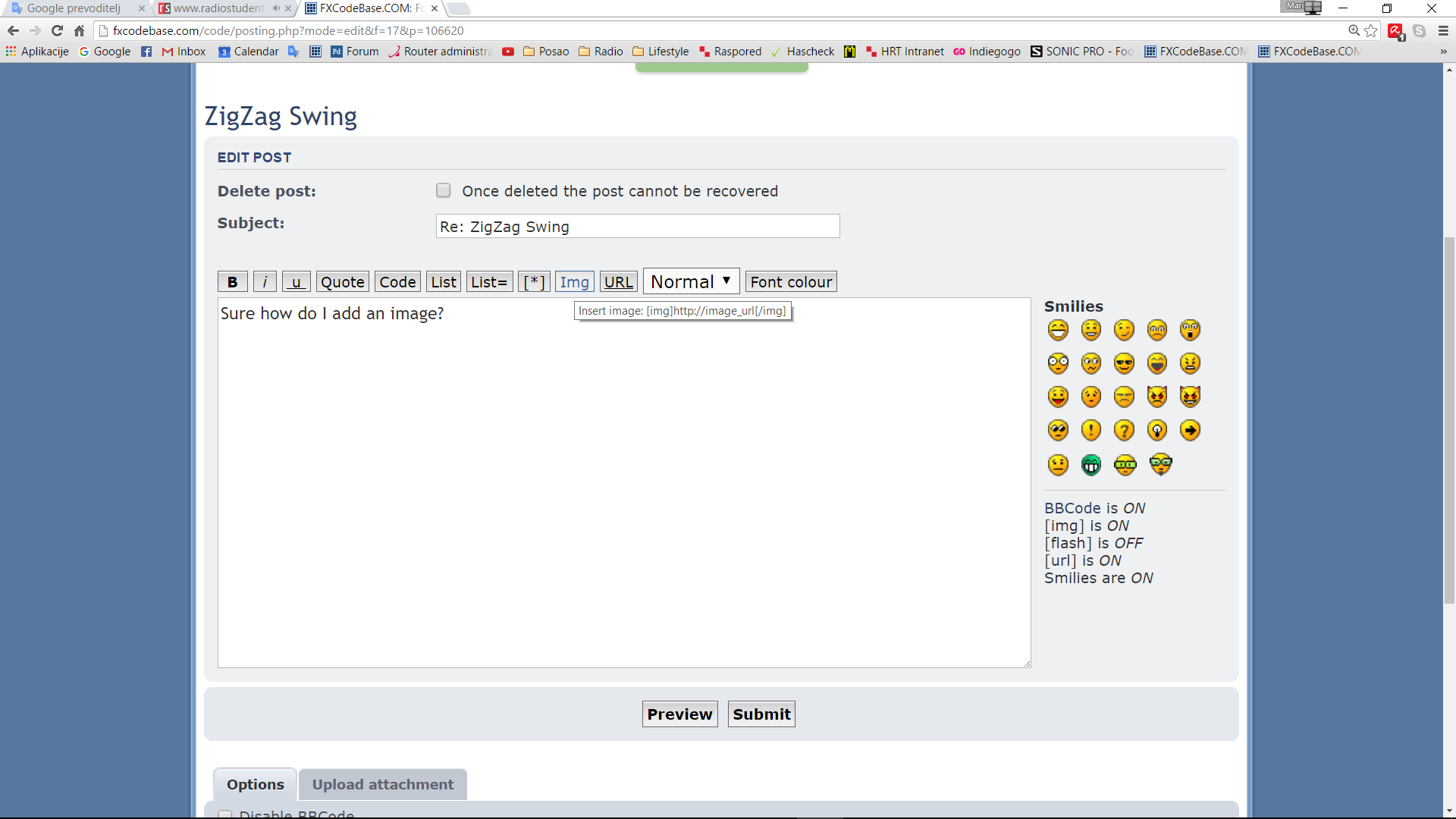
Task: Click the URL button to insert link
Action: (x=619, y=282)
